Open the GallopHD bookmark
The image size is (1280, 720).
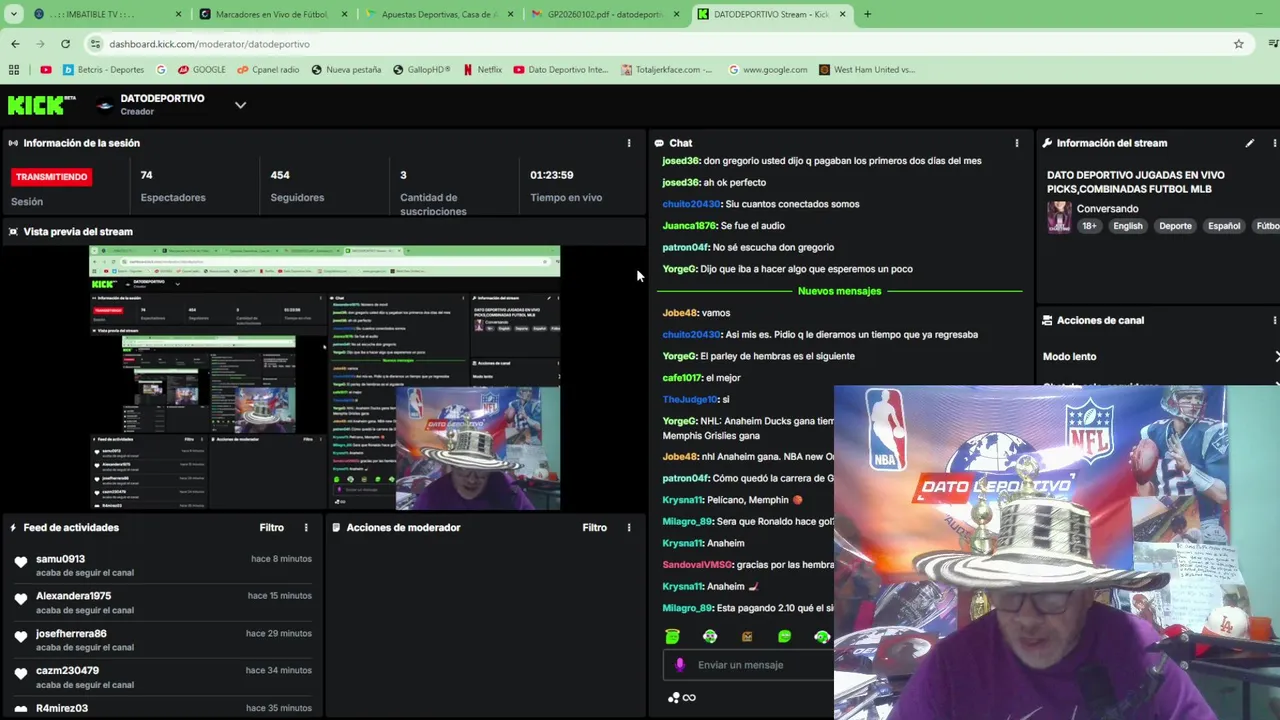(x=421, y=70)
